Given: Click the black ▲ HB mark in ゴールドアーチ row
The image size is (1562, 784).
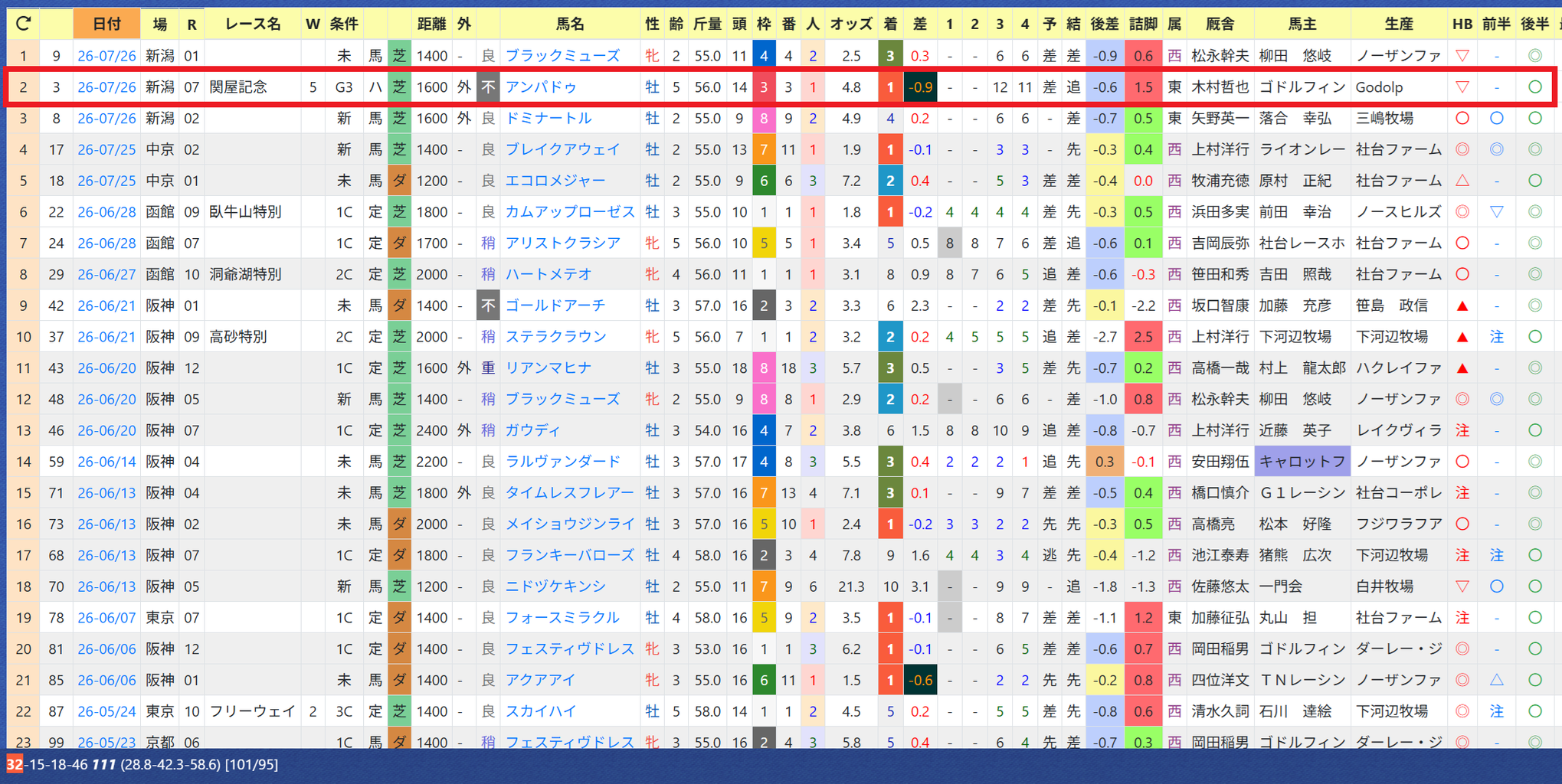Looking at the screenshot, I should (x=1462, y=305).
